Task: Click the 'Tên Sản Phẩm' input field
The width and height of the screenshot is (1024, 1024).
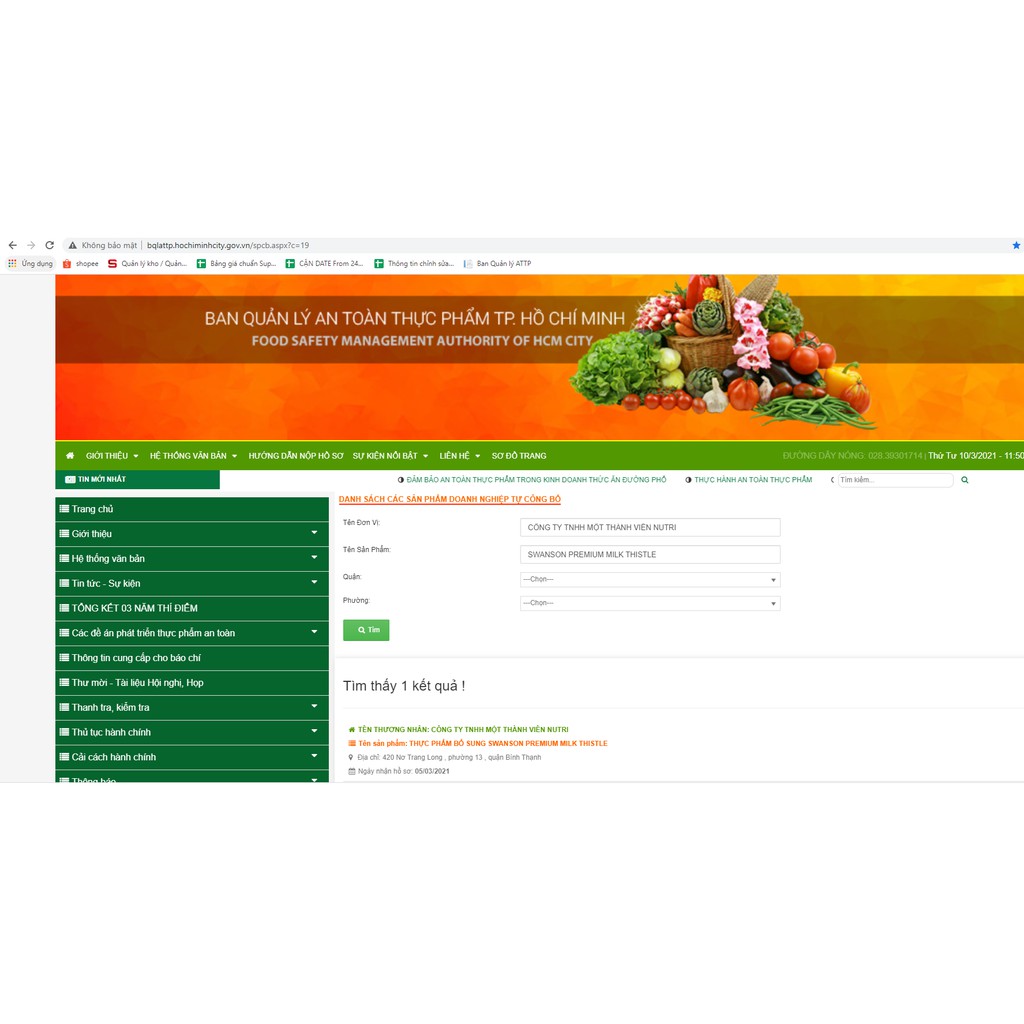Action: coord(649,554)
